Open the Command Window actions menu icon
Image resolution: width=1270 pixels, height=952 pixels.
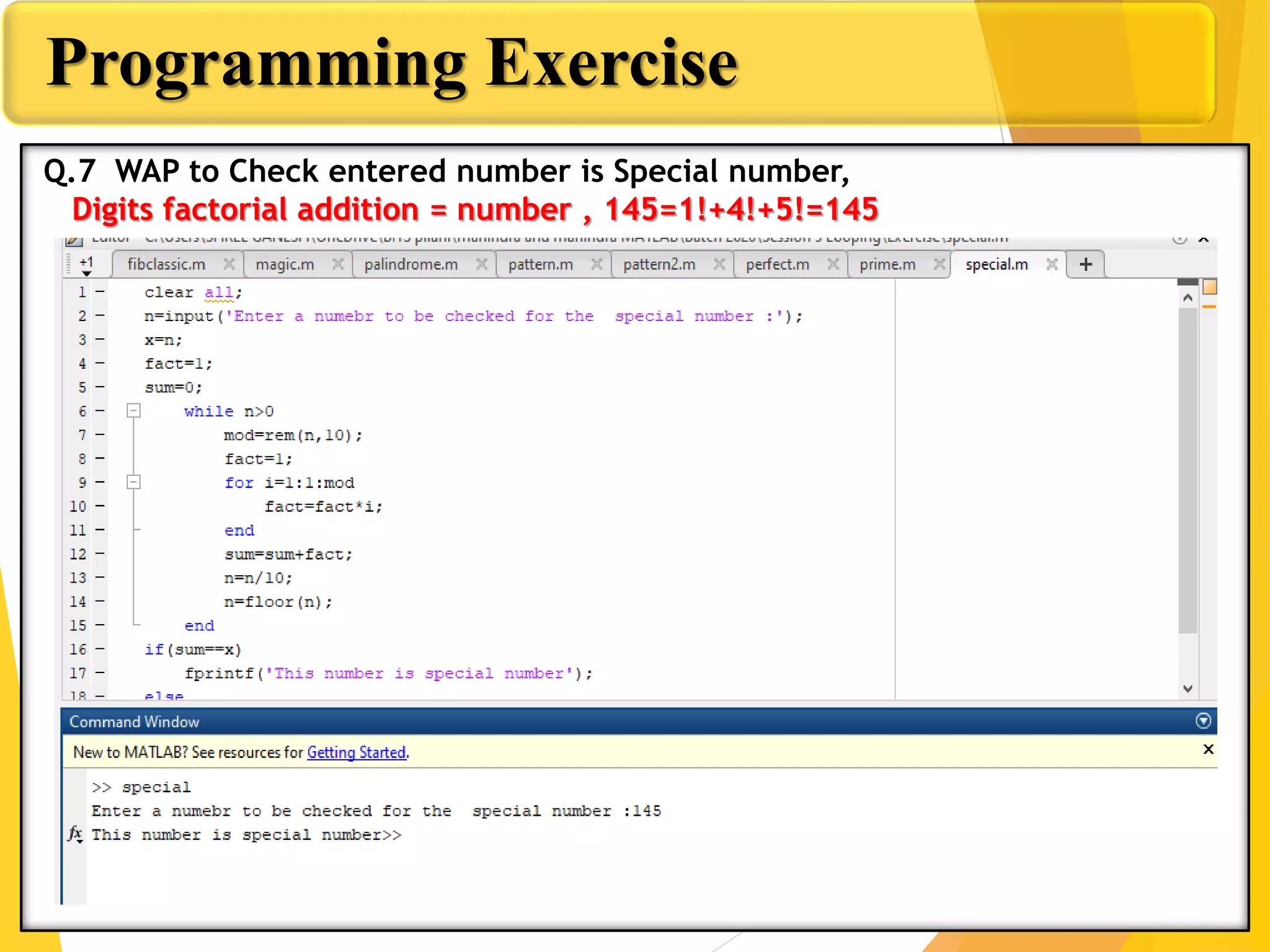click(x=1203, y=721)
